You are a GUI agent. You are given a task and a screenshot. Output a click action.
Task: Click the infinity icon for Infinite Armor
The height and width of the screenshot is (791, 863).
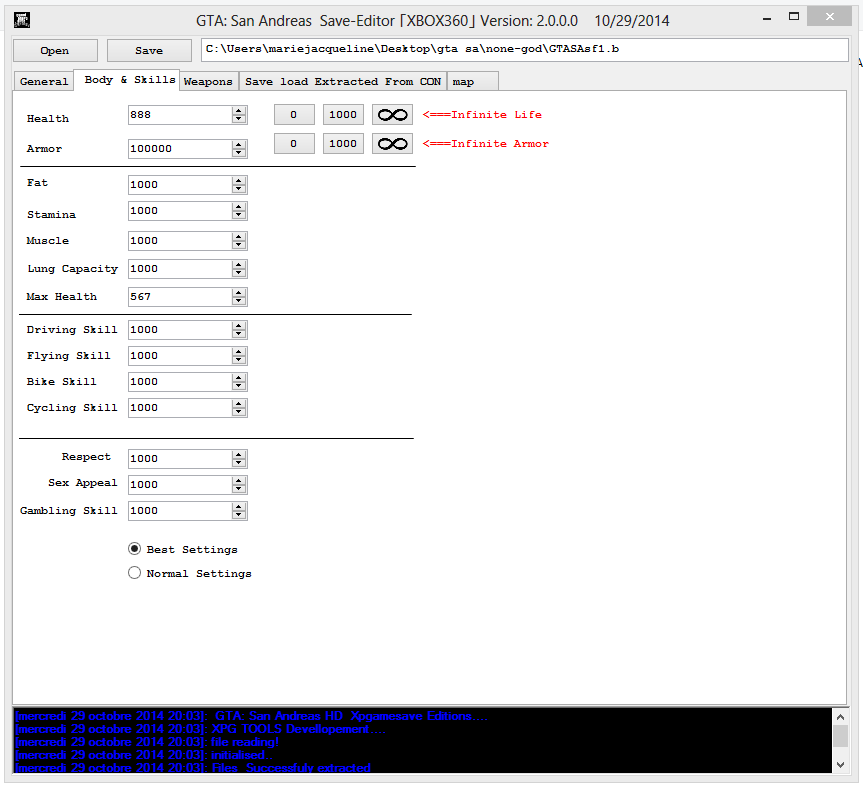[x=392, y=144]
